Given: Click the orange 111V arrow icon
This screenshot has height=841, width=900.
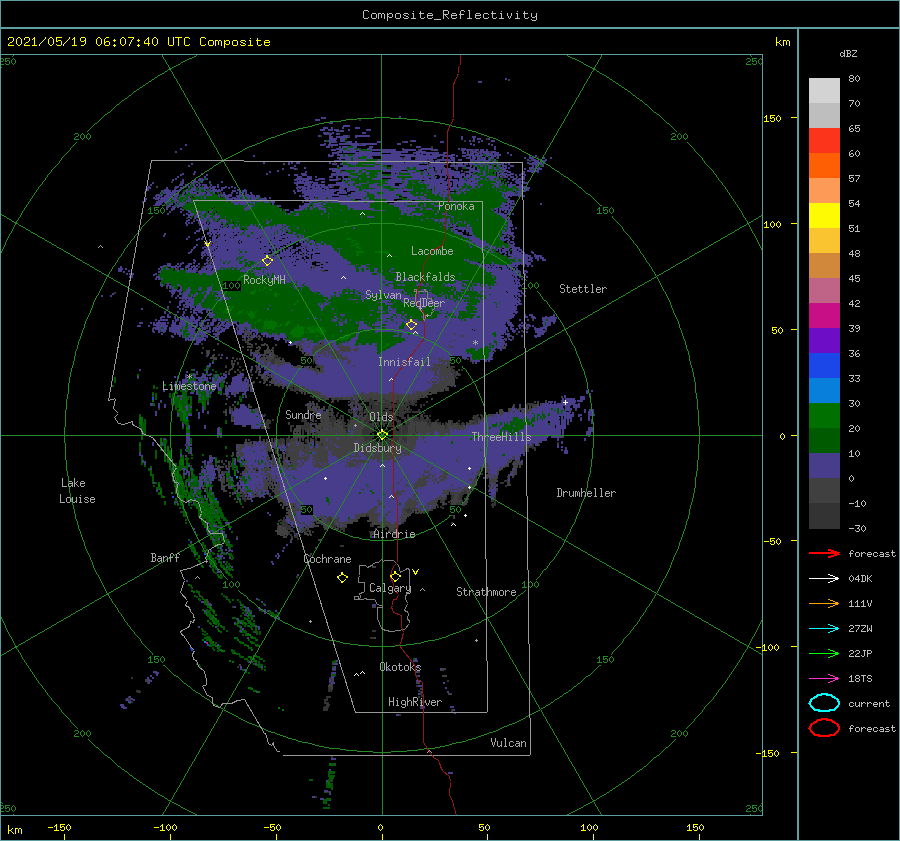Looking at the screenshot, I should 824,603.
